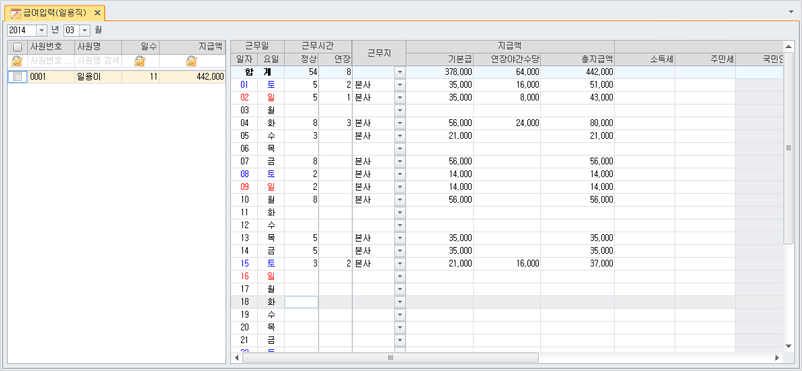Viewport: 802px width, 371px height.
Task: Click the 24,000 overtime pay for day 04
Action: click(527, 123)
